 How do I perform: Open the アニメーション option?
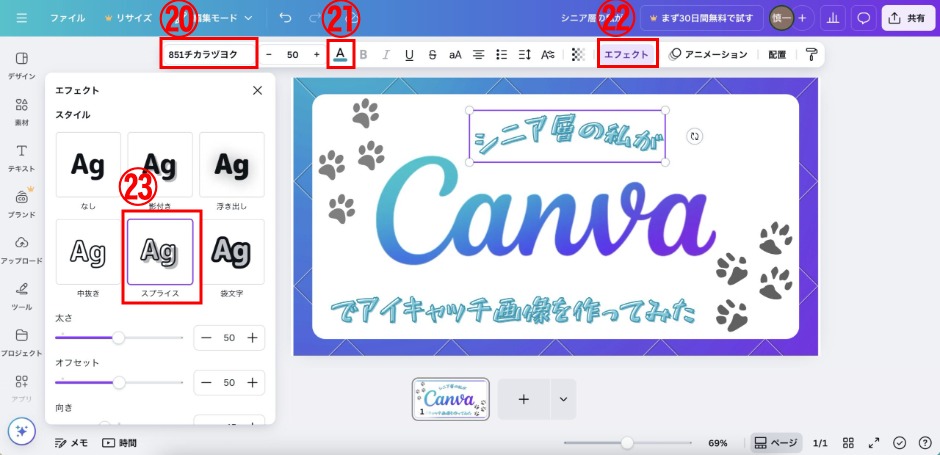709,55
